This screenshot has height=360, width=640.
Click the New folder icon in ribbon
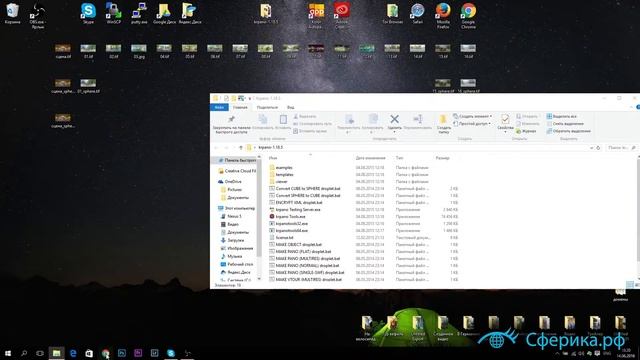[443, 119]
